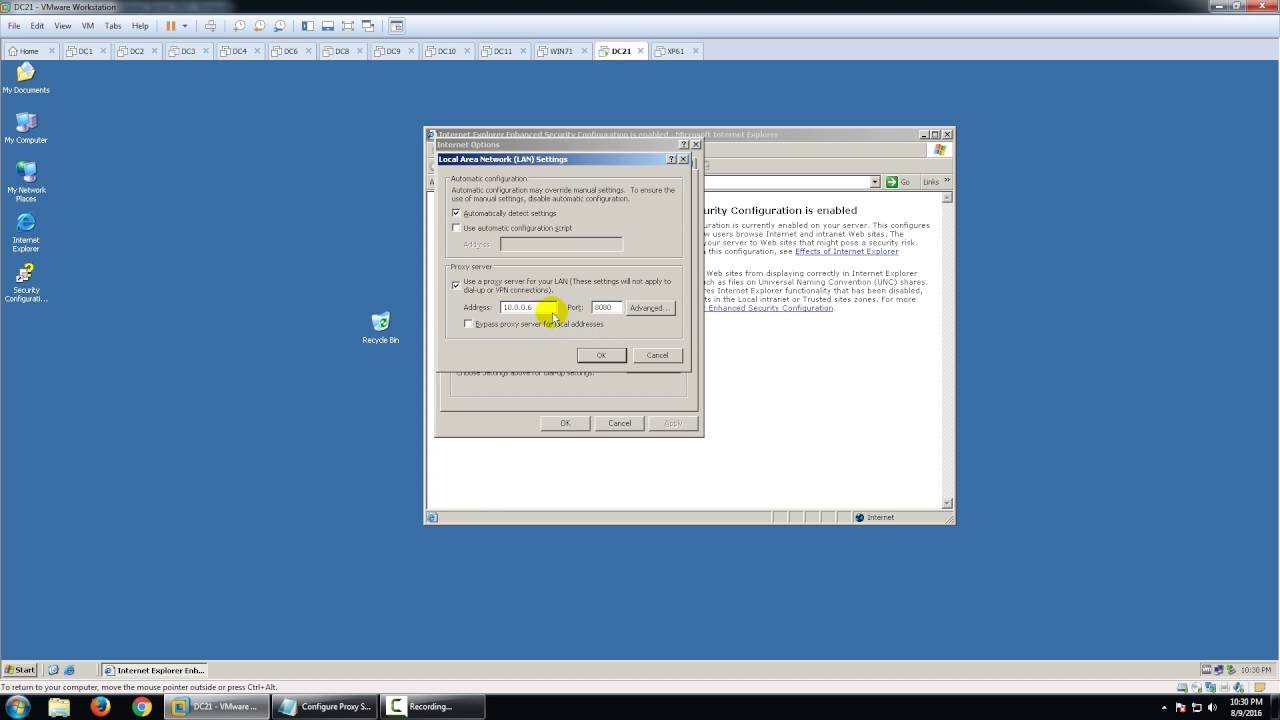Click the proxy Port field

[x=606, y=307]
